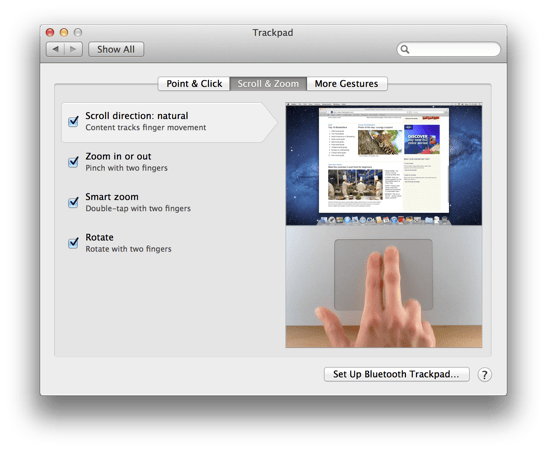Select the 'Scroll direction: natural' label
Screen dimensions: 547x451
click(137, 115)
